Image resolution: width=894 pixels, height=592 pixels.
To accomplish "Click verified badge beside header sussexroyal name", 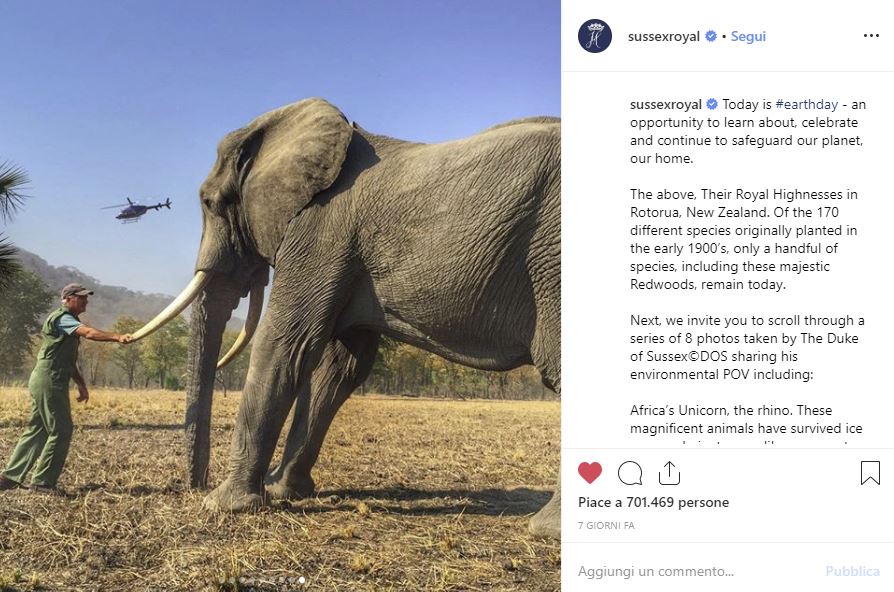I will click(x=711, y=36).
